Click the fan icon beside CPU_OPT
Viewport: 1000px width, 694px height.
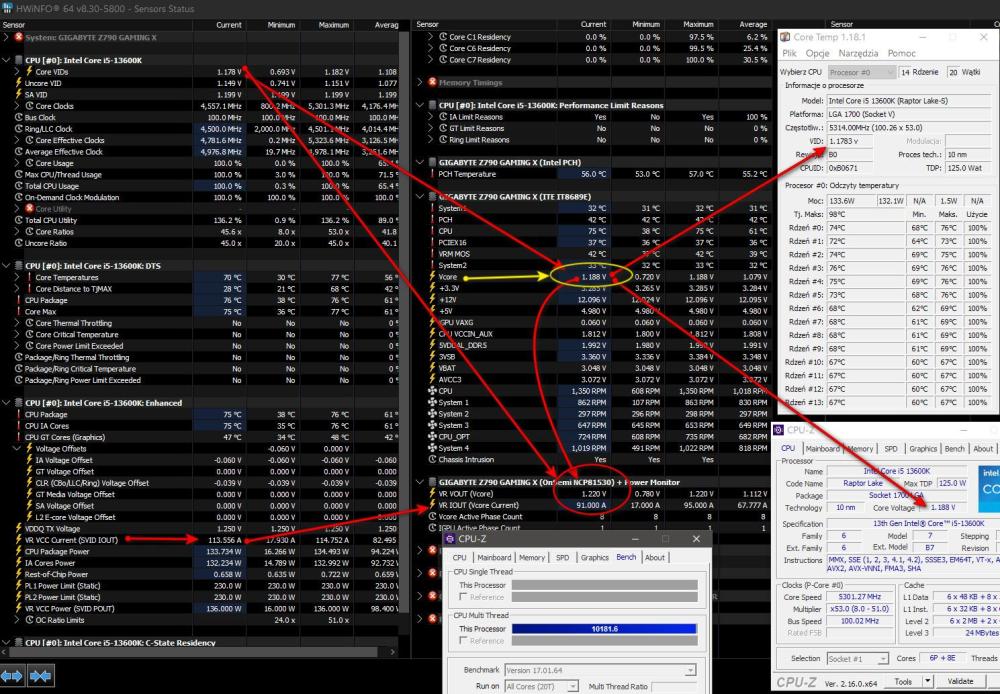point(432,437)
